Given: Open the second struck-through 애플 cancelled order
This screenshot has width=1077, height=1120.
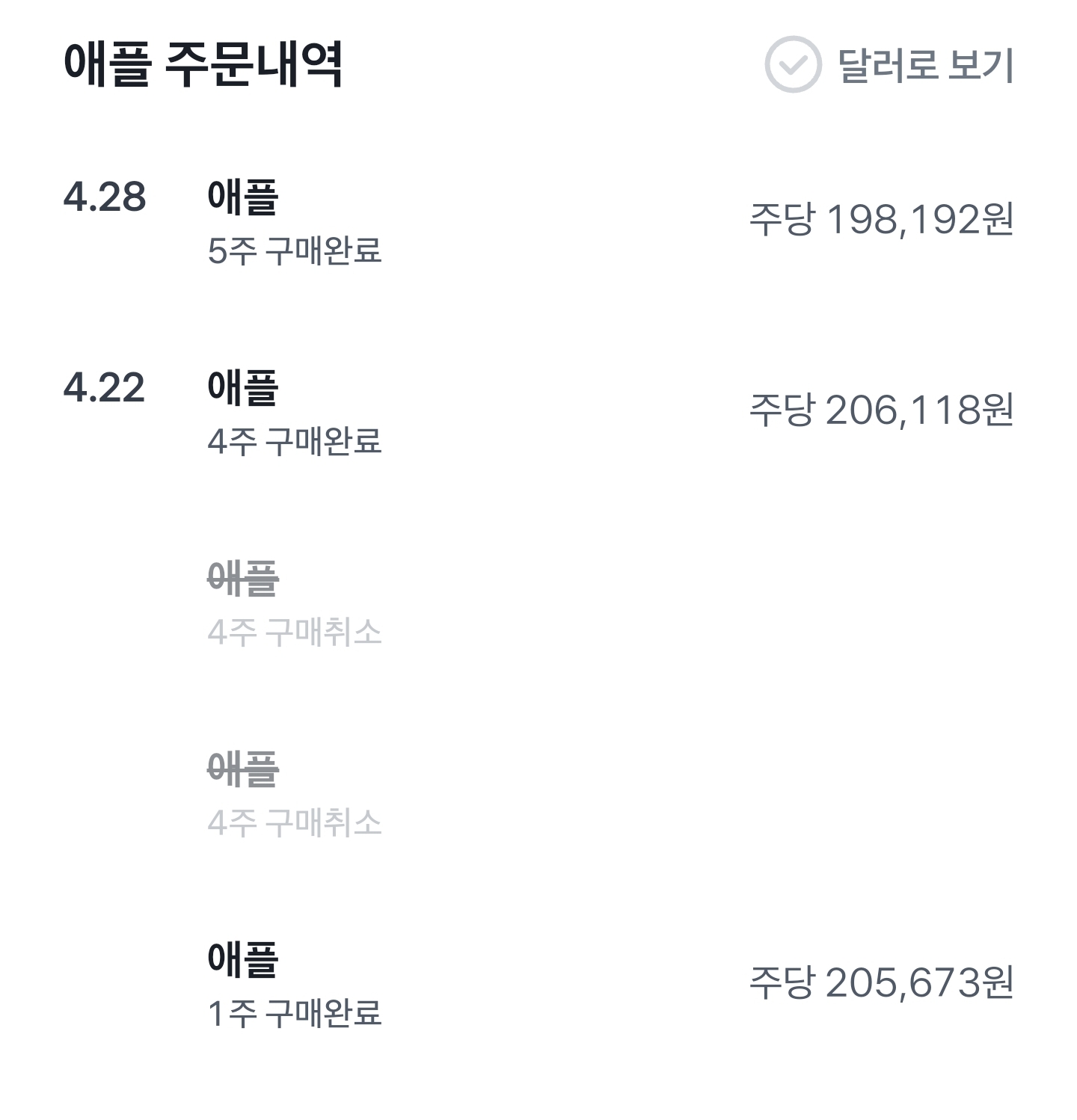Looking at the screenshot, I should (243, 769).
